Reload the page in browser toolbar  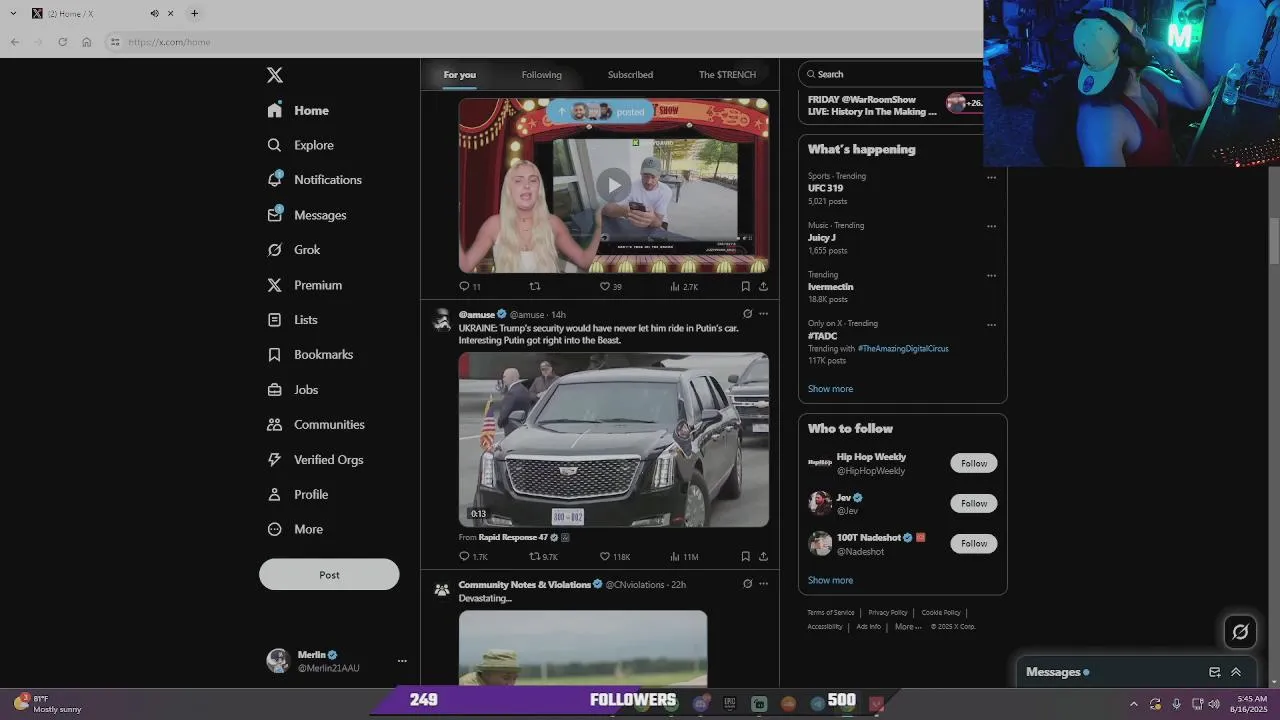pyautogui.click(x=62, y=42)
